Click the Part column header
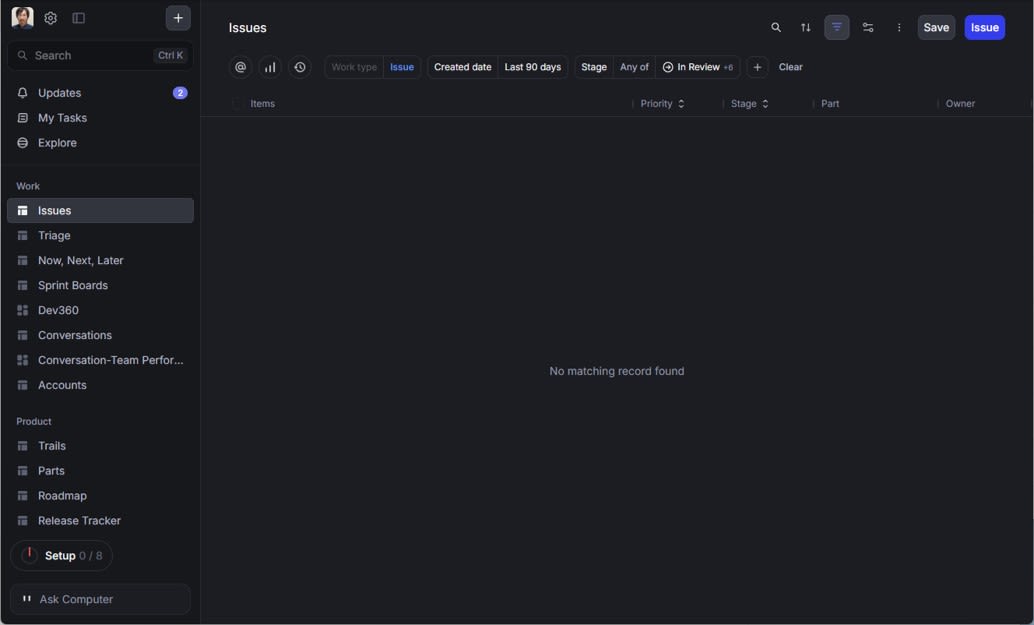Image resolution: width=1034 pixels, height=625 pixels. pyautogui.click(x=830, y=104)
